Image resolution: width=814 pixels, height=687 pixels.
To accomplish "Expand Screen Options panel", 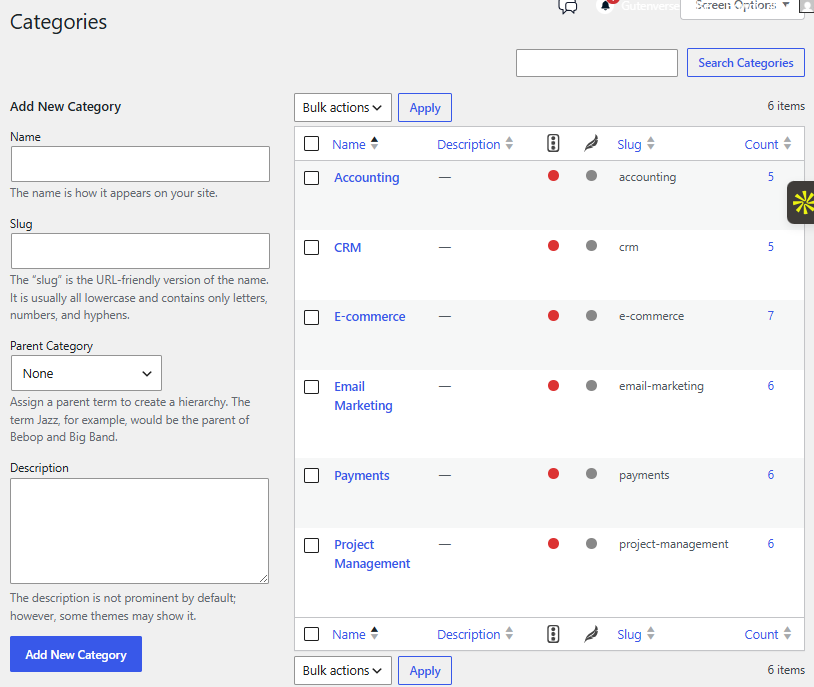I will click(742, 6).
